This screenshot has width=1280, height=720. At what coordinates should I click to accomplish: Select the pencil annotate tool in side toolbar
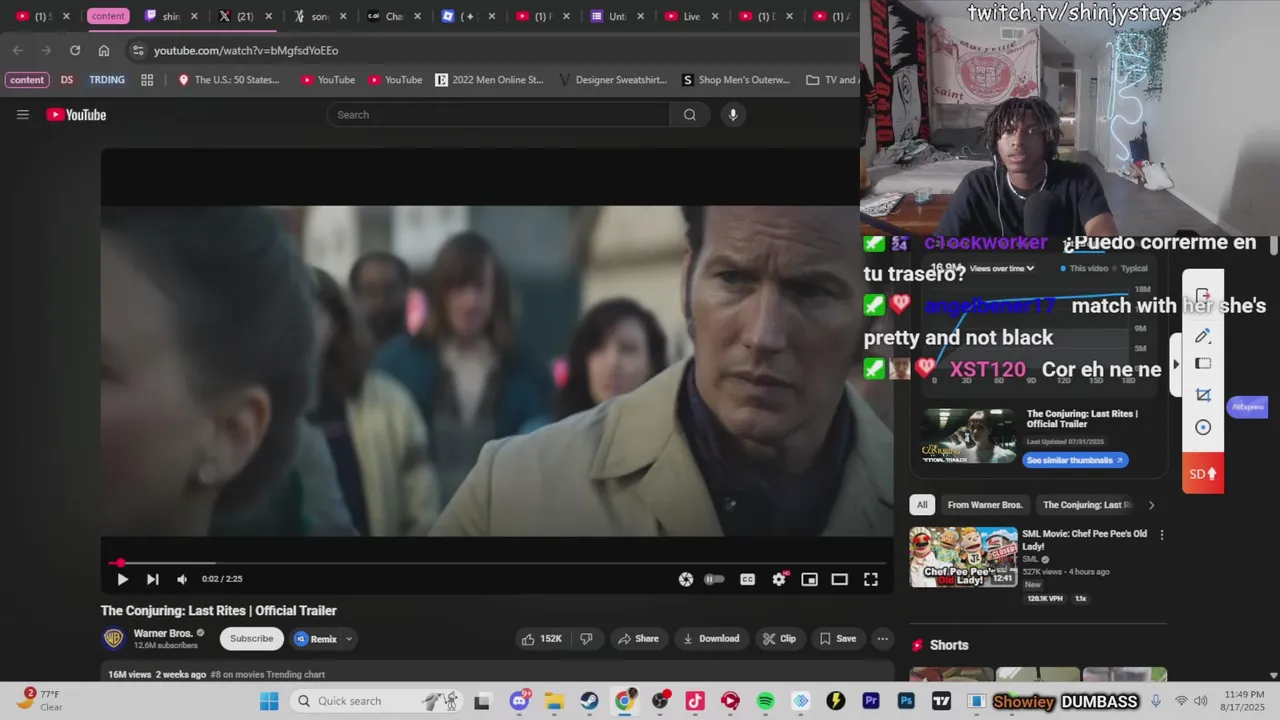coord(1203,336)
